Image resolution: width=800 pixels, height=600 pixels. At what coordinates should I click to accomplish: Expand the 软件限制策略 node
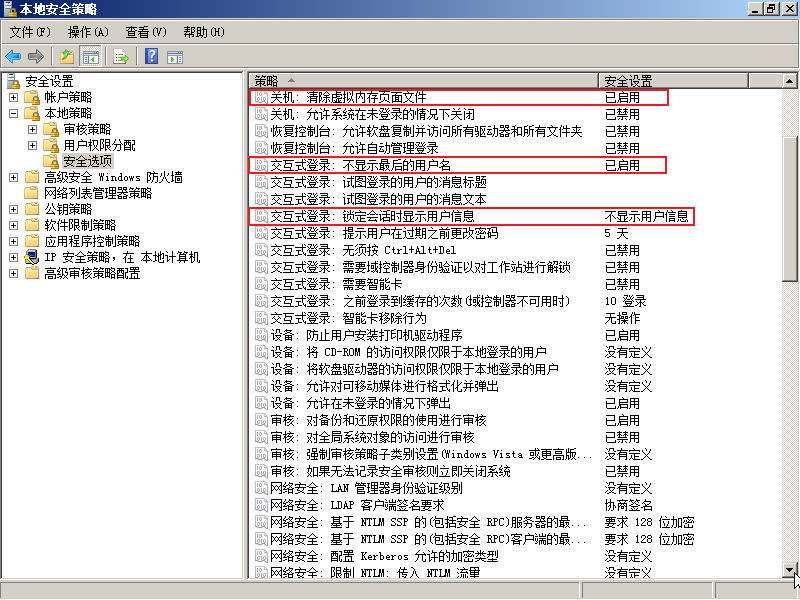click(14, 225)
